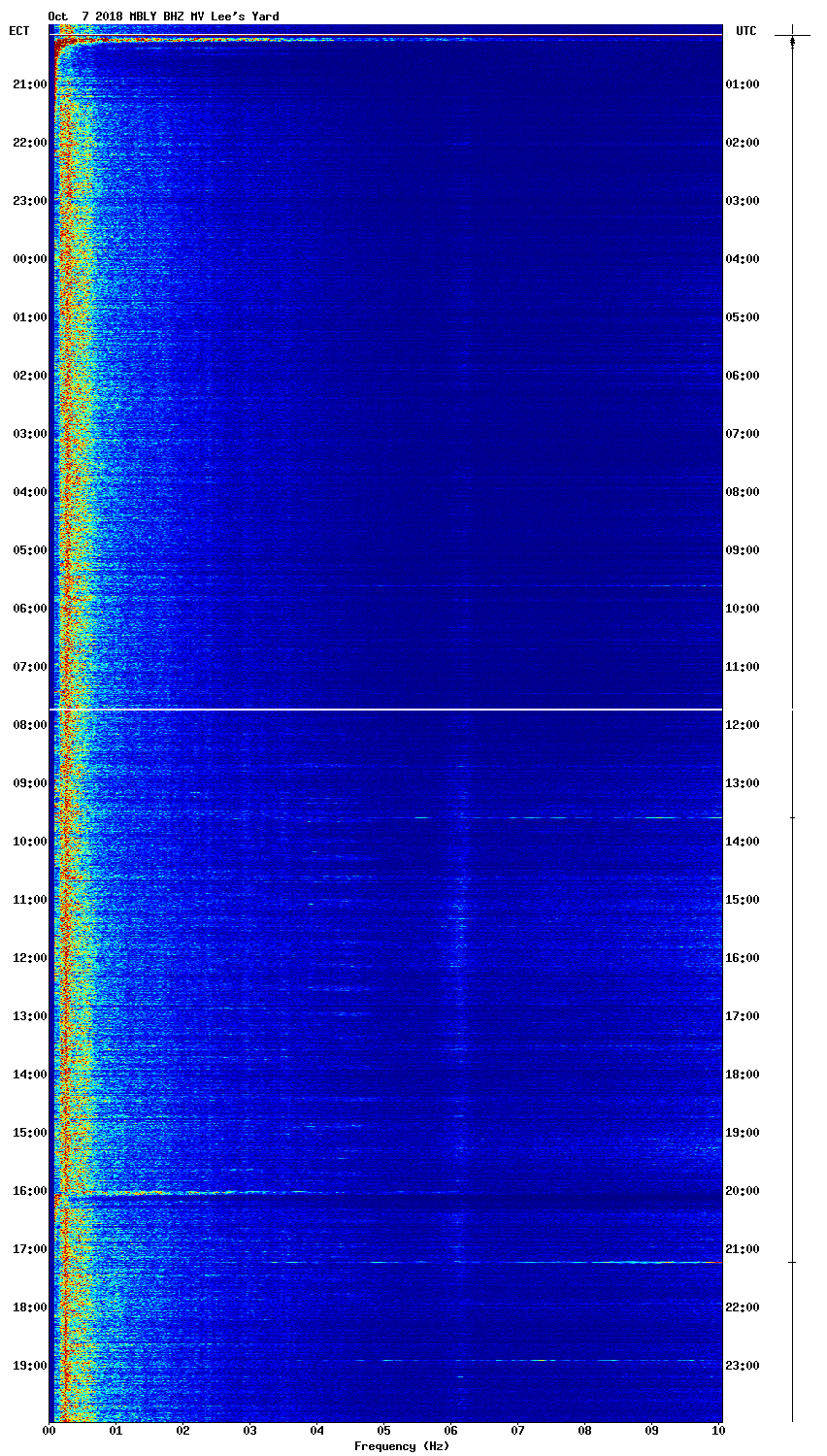827x1456 pixels.
Task: Pick the 04:00 time label on the ECT side
Action: (x=29, y=492)
